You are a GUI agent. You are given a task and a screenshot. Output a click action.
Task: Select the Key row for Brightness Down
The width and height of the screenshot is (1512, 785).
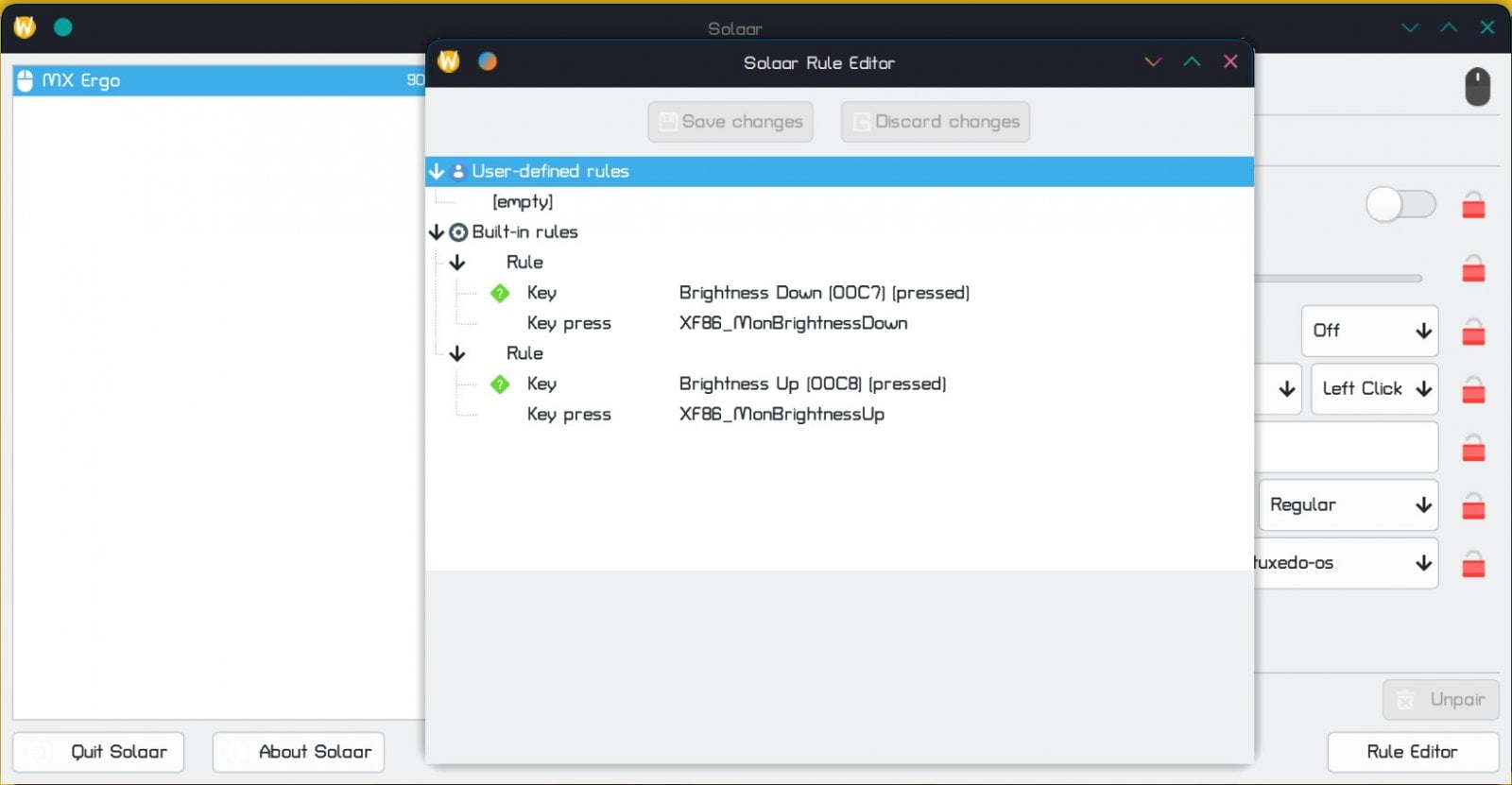839,293
